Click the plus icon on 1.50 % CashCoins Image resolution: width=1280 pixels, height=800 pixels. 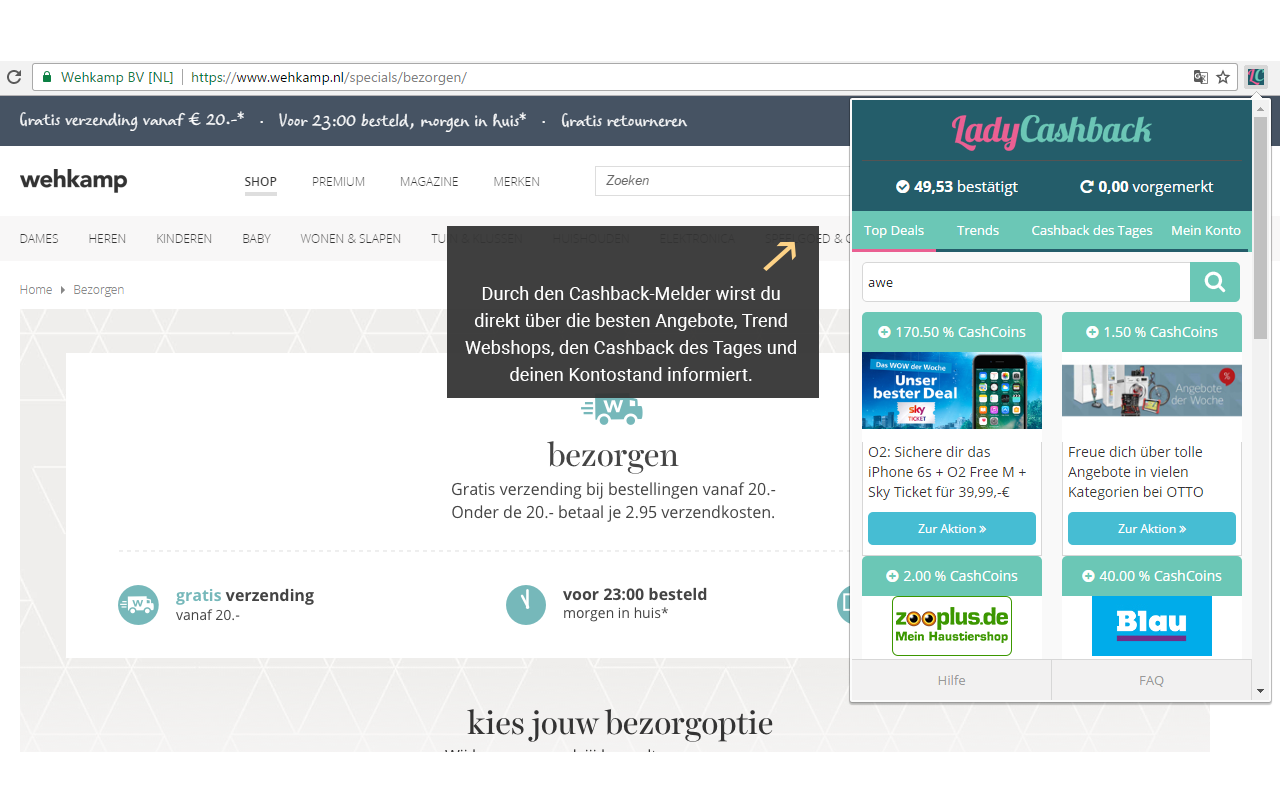(1092, 332)
